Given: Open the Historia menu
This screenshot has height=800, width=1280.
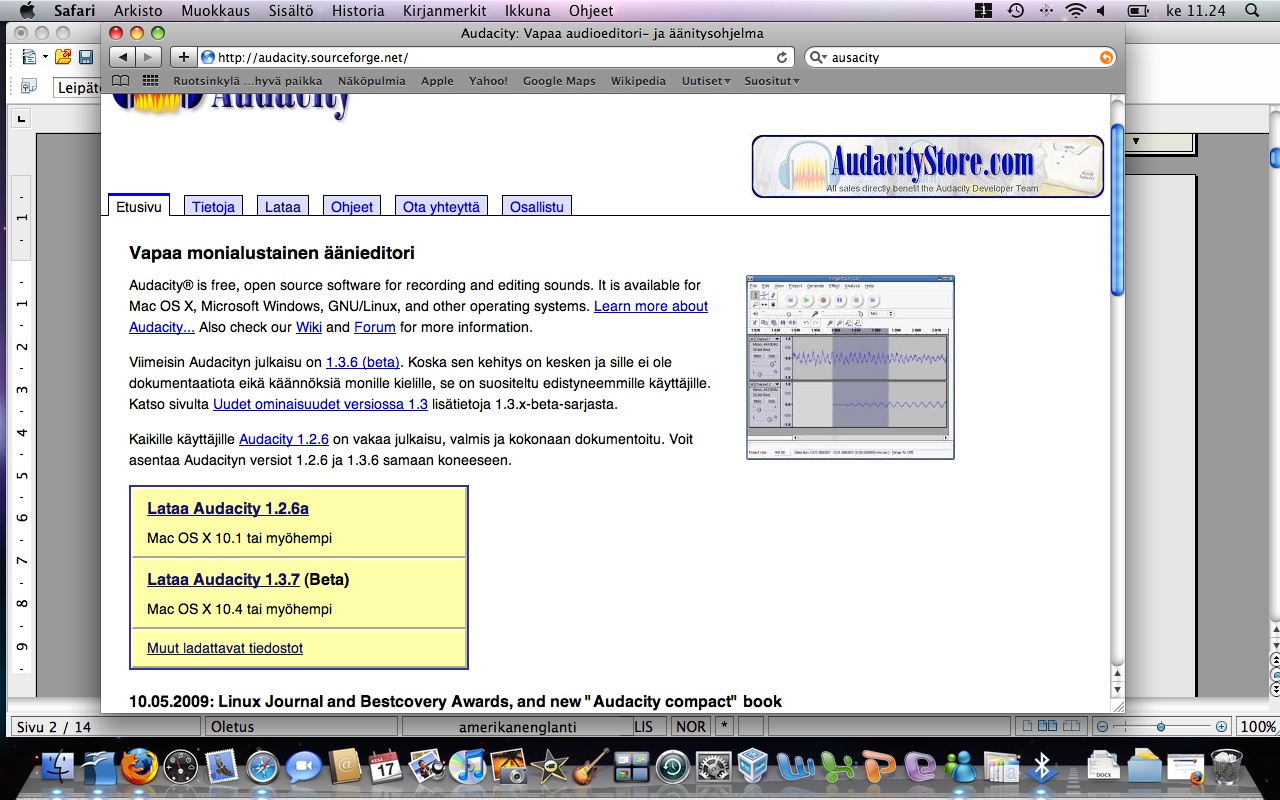Looking at the screenshot, I should (357, 11).
